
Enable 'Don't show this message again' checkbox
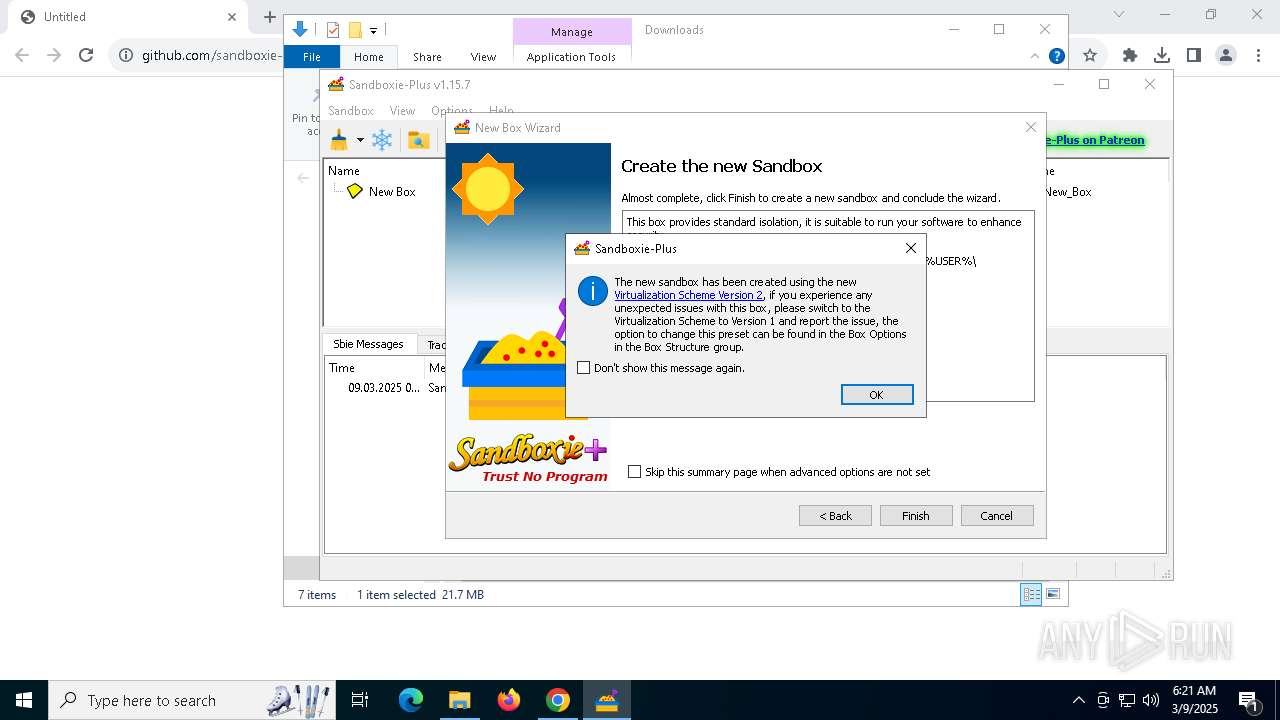[584, 368]
